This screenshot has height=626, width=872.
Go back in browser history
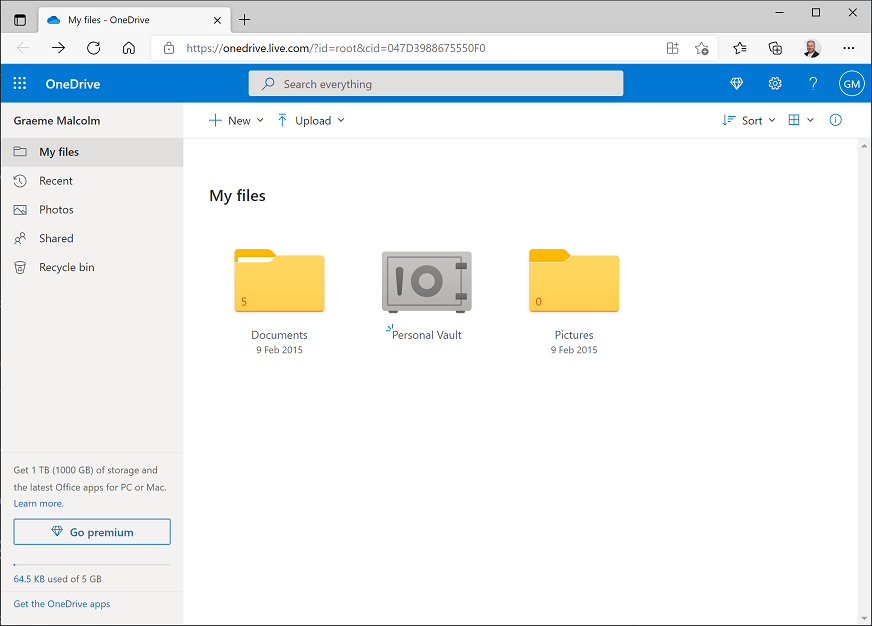[x=23, y=48]
